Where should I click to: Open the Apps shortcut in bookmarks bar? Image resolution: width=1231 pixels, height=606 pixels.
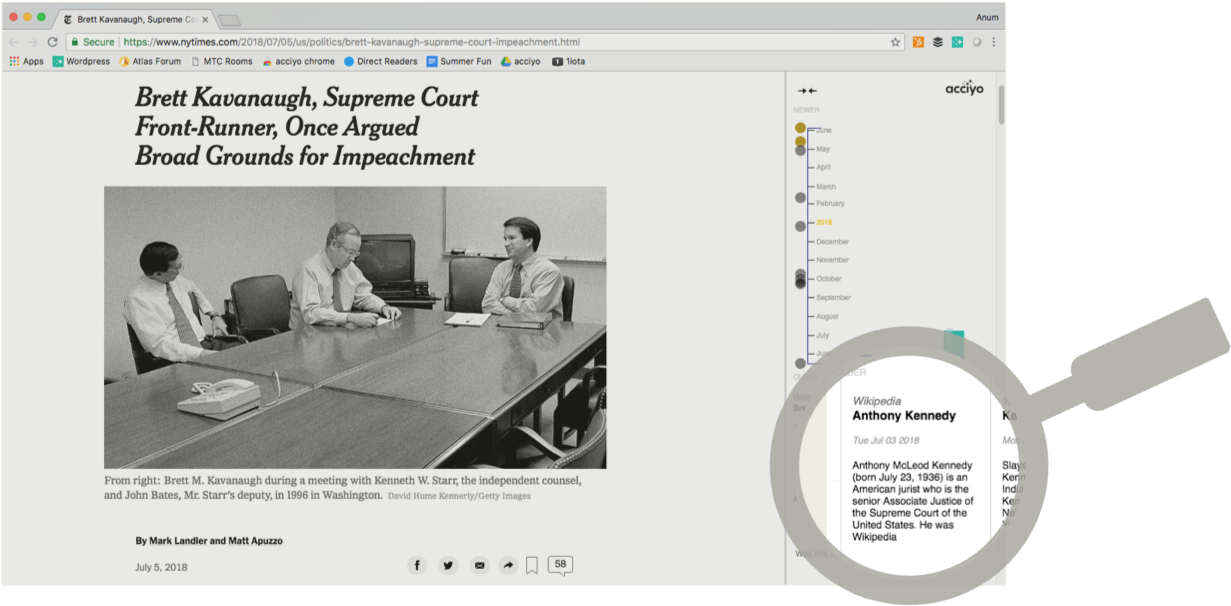[x=27, y=61]
